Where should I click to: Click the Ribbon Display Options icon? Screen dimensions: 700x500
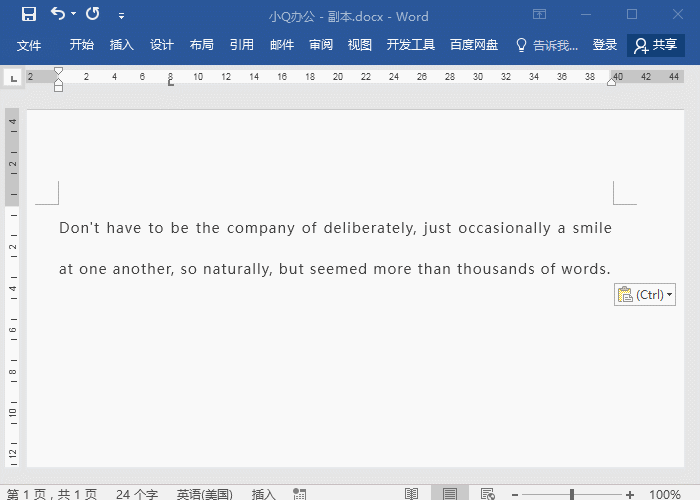coord(539,14)
